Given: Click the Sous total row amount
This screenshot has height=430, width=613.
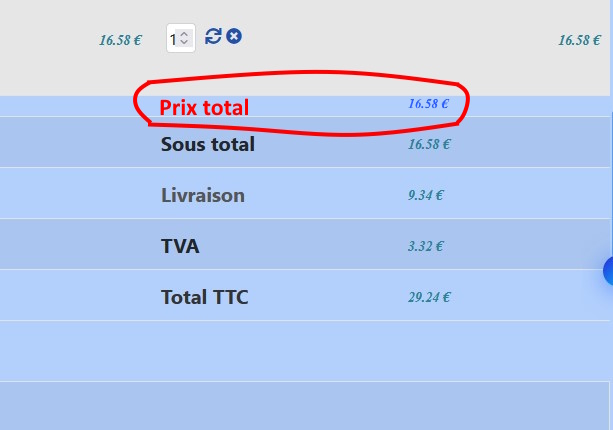Looking at the screenshot, I should [x=429, y=144].
